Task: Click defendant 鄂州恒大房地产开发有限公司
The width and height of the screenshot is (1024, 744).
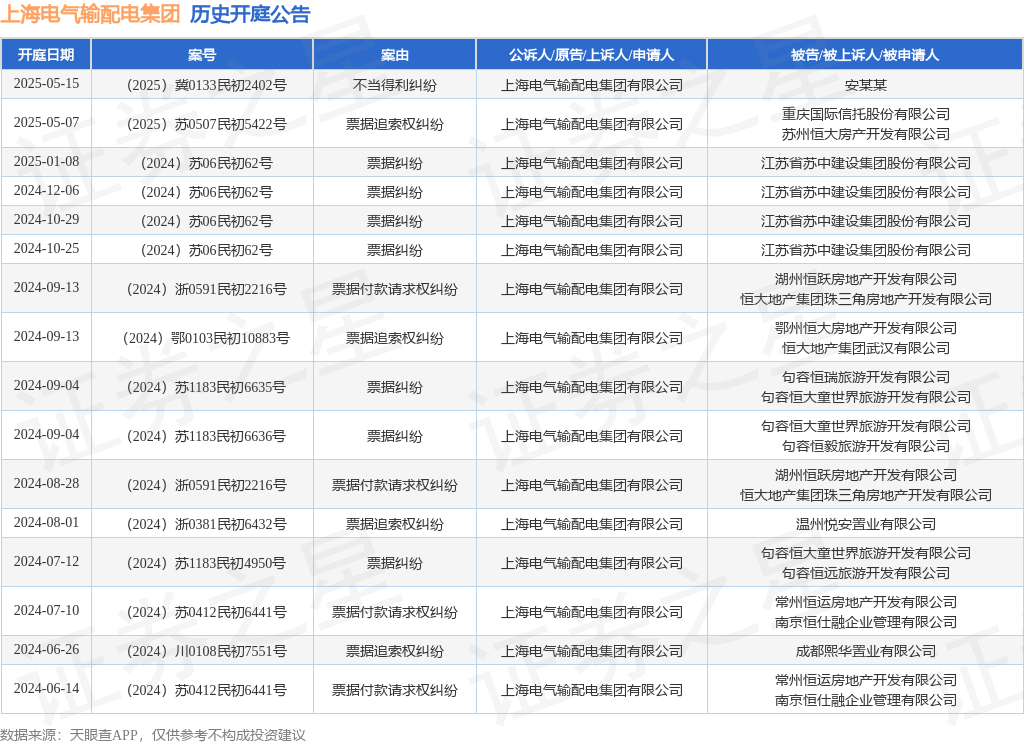Action: click(865, 328)
